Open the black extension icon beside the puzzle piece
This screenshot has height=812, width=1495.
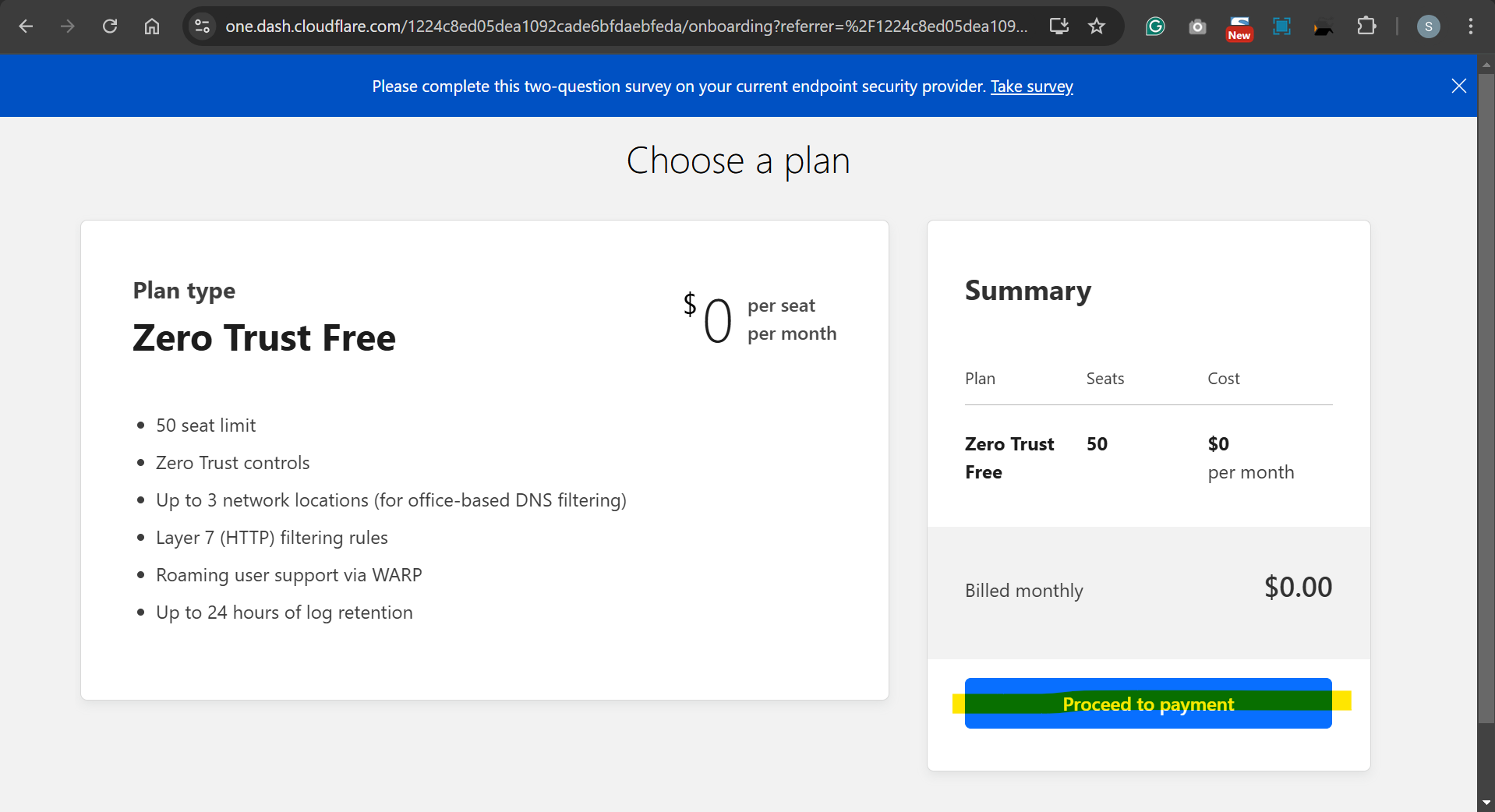1324,29
